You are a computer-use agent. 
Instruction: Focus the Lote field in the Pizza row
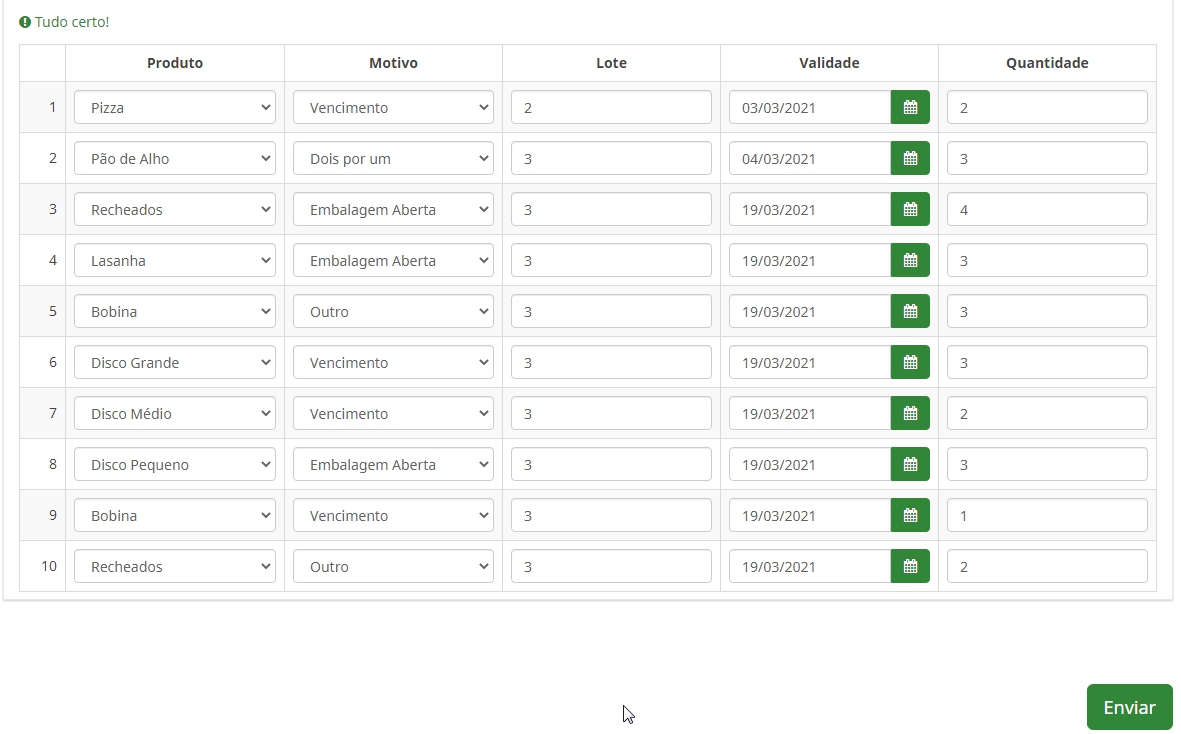[x=611, y=107]
